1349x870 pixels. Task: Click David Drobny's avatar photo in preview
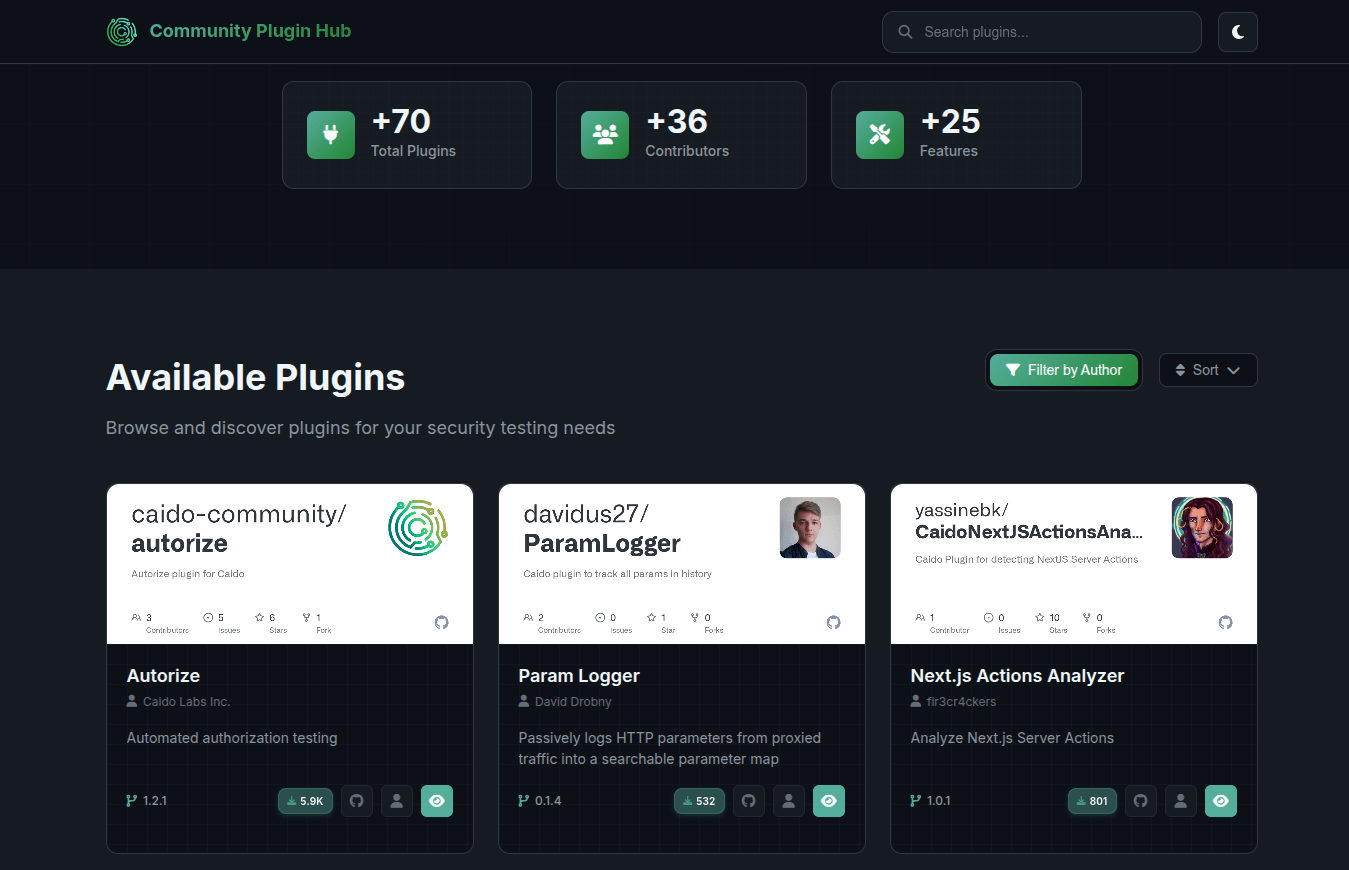[810, 527]
